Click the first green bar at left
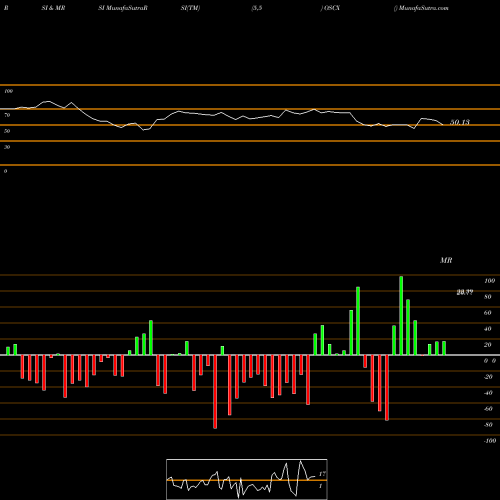The width and height of the screenshot is (500, 500). [x=8, y=351]
